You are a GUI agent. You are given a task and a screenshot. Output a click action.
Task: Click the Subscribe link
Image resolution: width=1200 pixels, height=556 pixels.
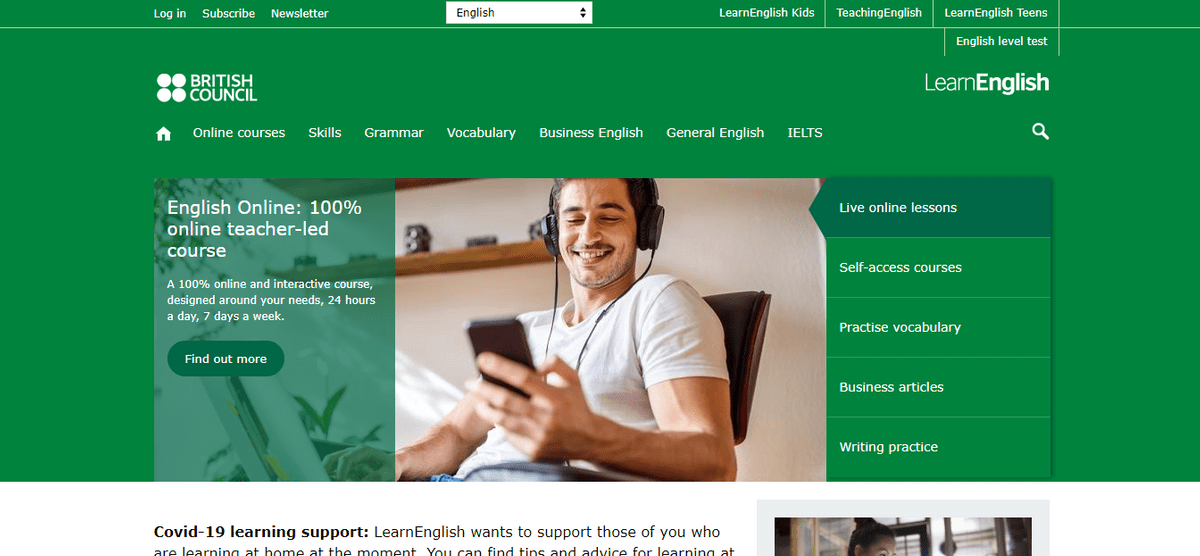click(228, 13)
